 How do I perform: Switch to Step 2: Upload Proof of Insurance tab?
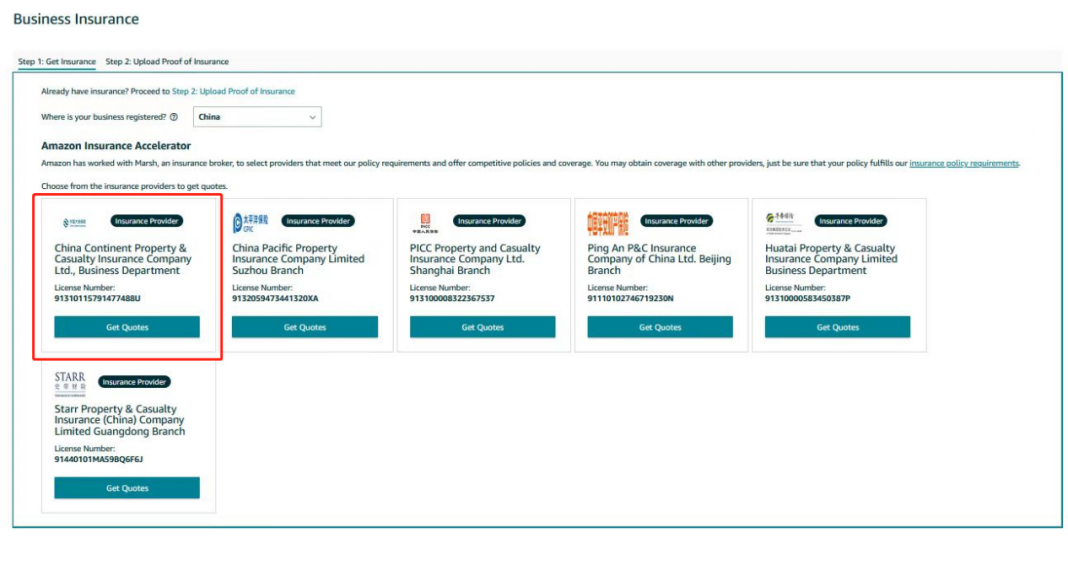coord(167,61)
